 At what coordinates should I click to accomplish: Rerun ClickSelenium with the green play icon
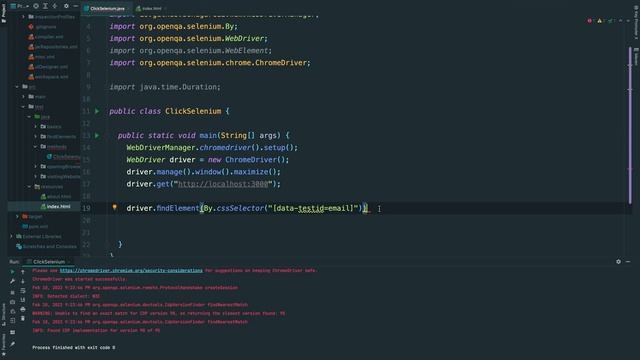[x=13, y=271]
